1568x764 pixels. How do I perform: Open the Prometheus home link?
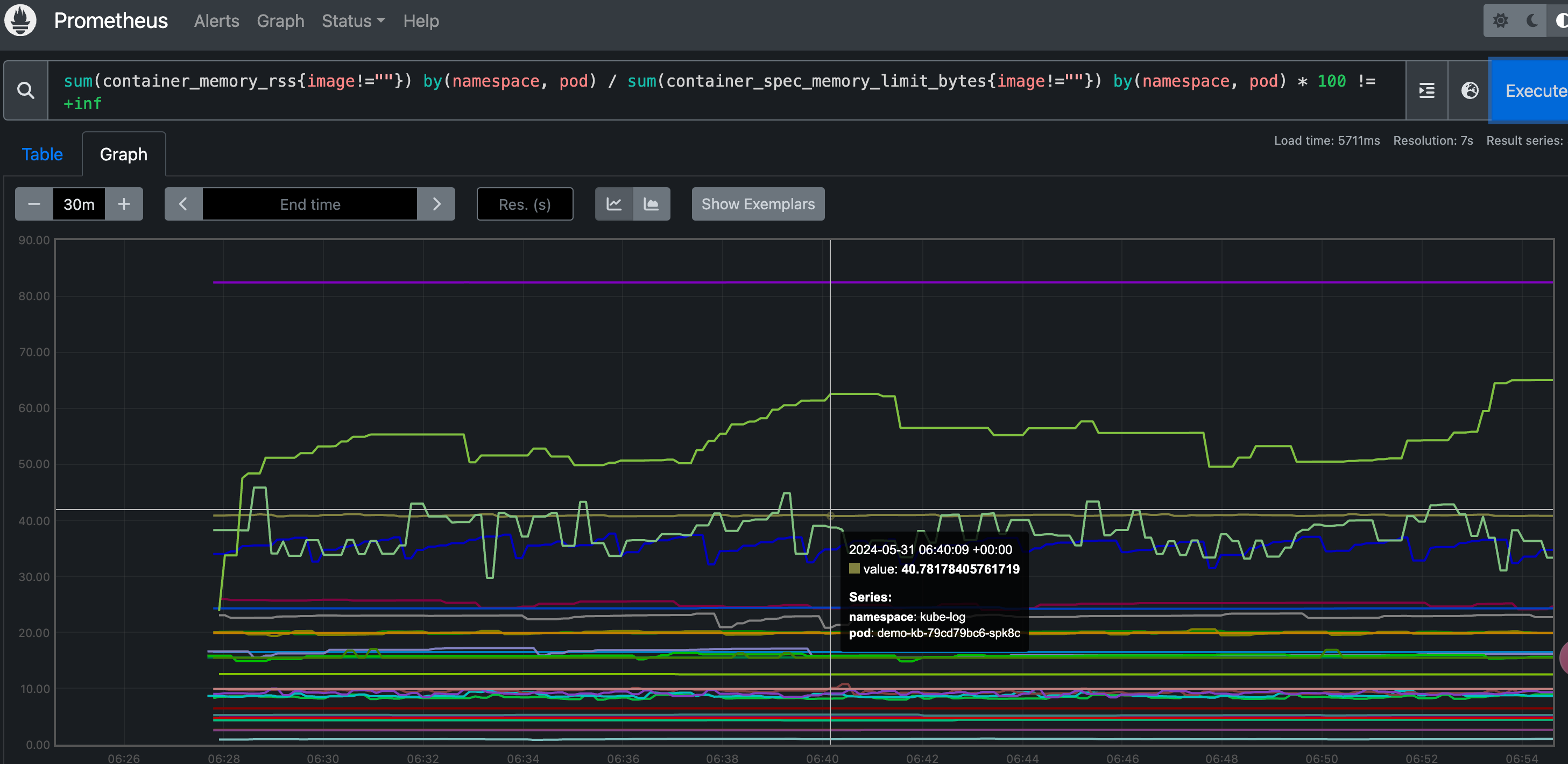(x=111, y=20)
